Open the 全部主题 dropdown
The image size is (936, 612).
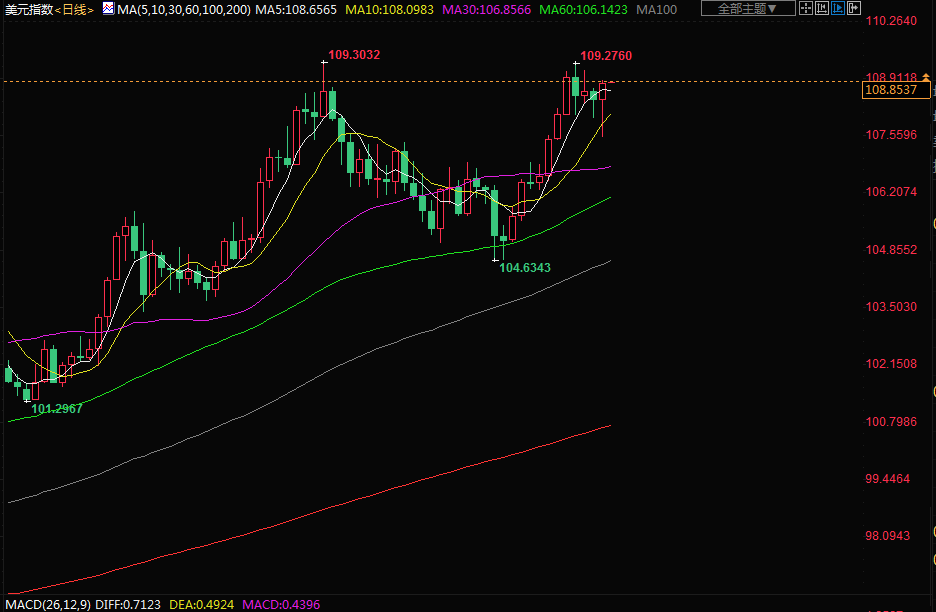[747, 8]
